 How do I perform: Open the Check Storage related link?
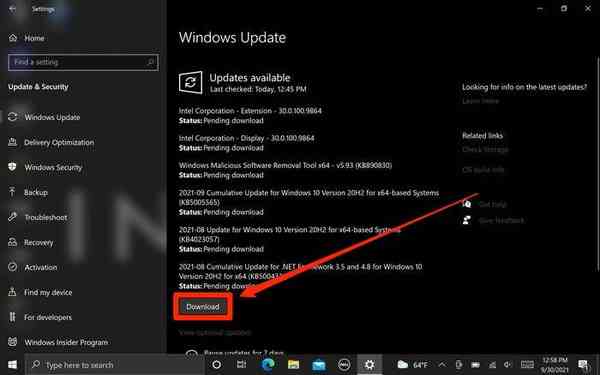click(485, 149)
